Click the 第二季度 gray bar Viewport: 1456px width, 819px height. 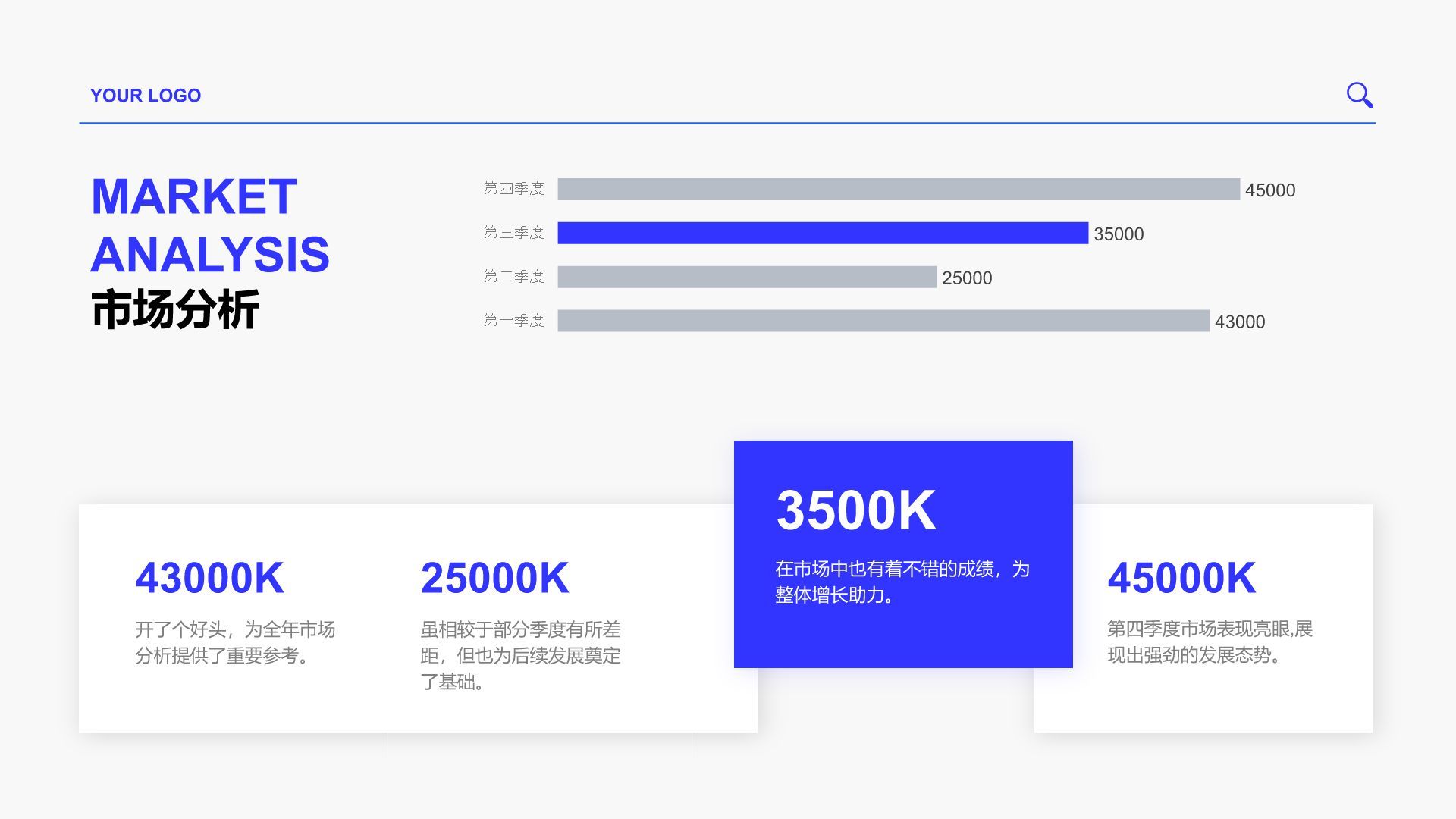(746, 278)
